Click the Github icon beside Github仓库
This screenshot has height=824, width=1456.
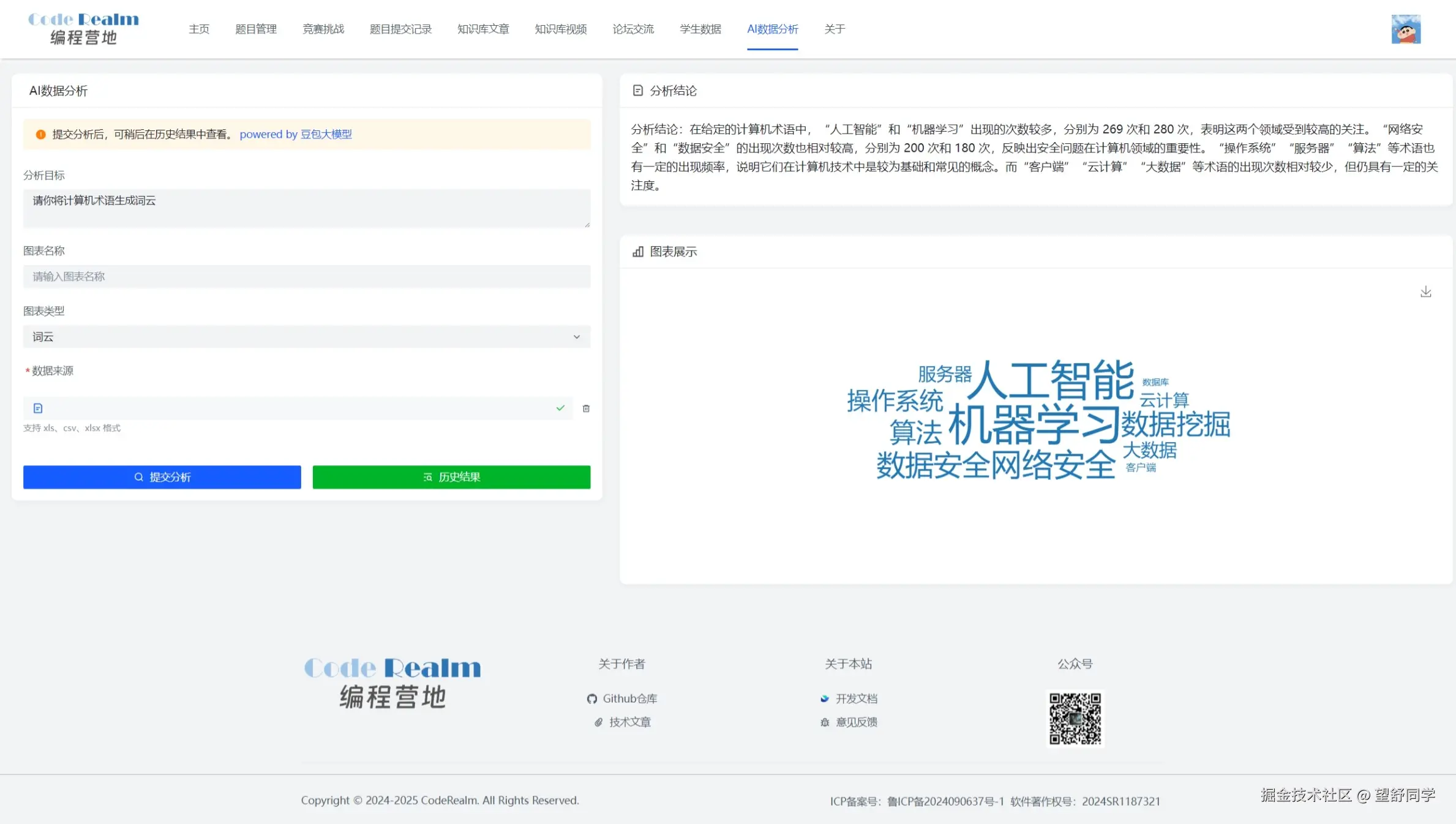click(591, 698)
